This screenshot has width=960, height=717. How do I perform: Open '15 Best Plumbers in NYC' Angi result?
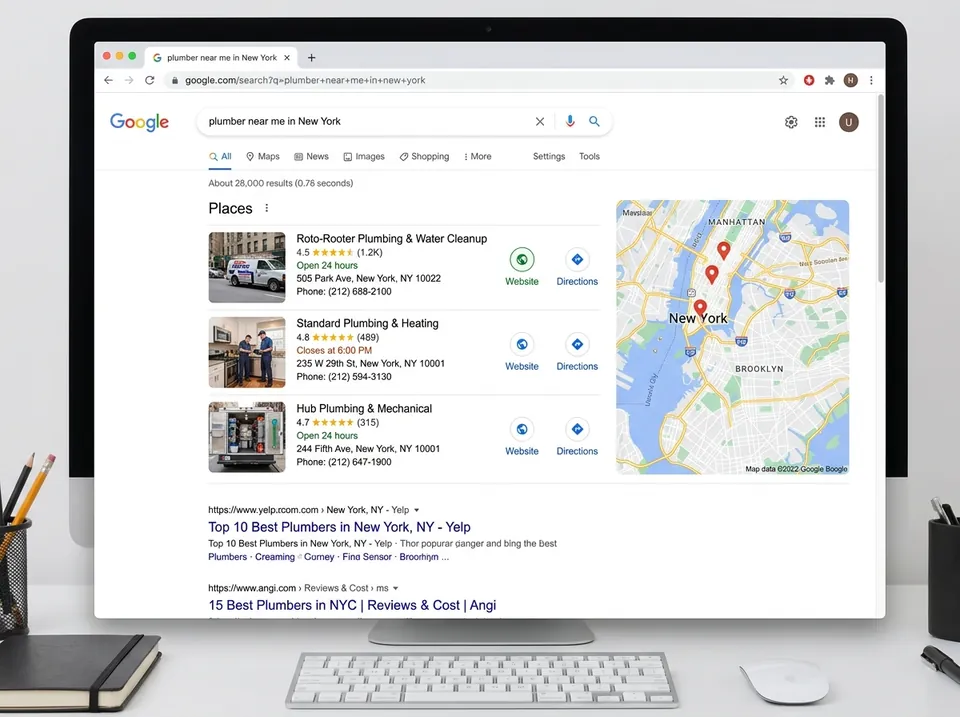[x=352, y=606]
